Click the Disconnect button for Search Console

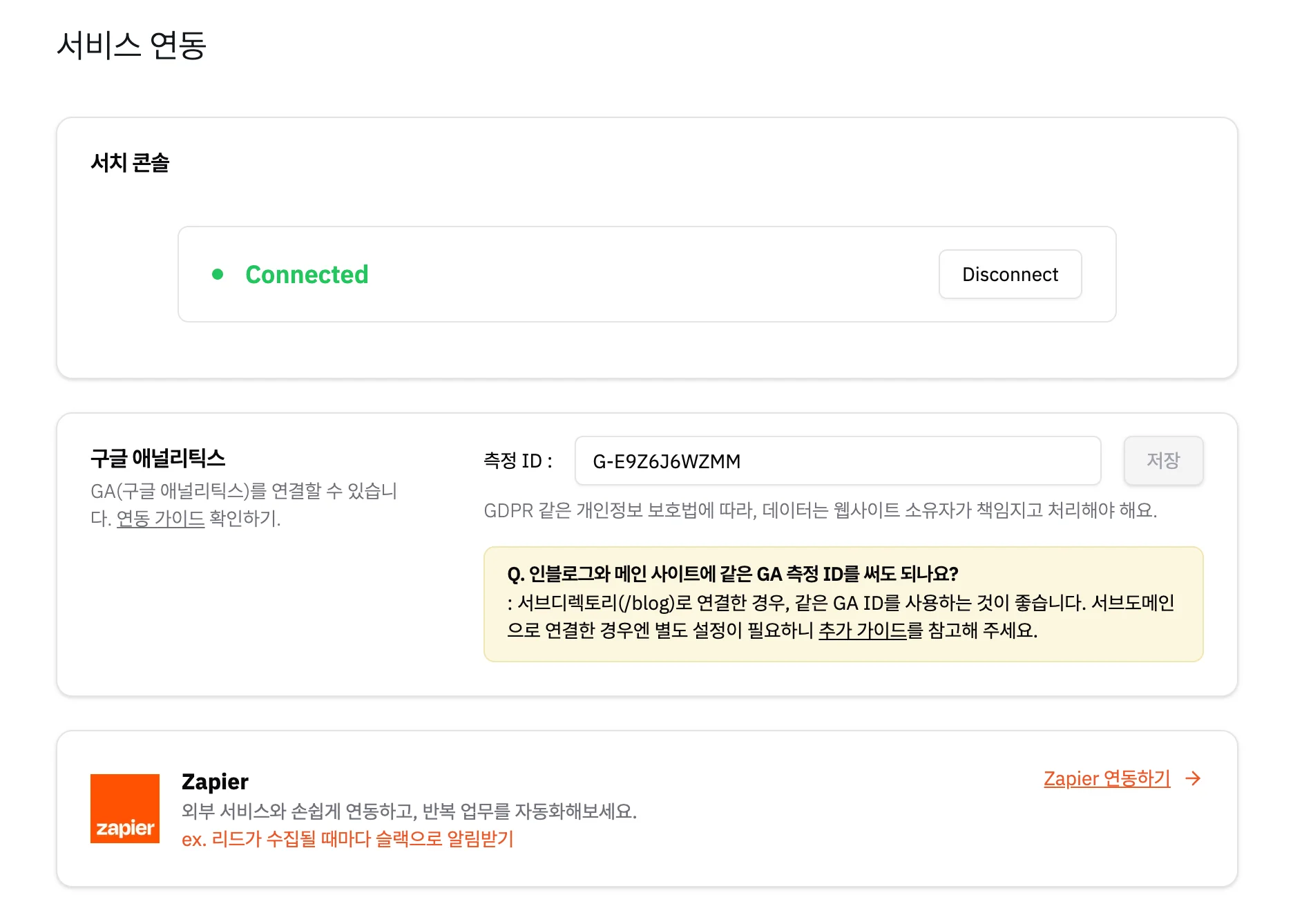click(1010, 274)
